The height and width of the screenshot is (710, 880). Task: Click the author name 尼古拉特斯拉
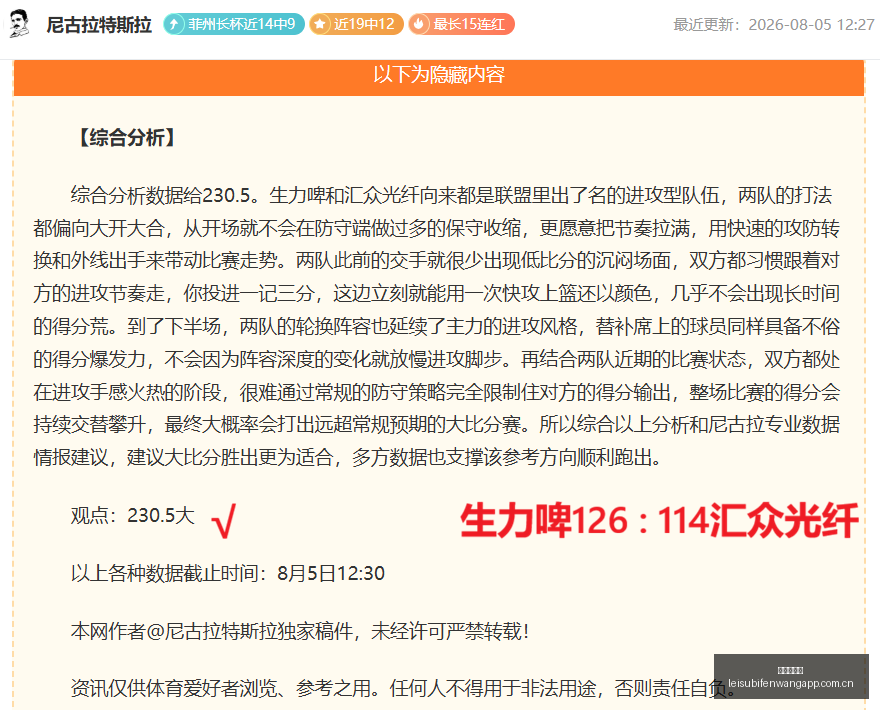[x=99, y=25]
